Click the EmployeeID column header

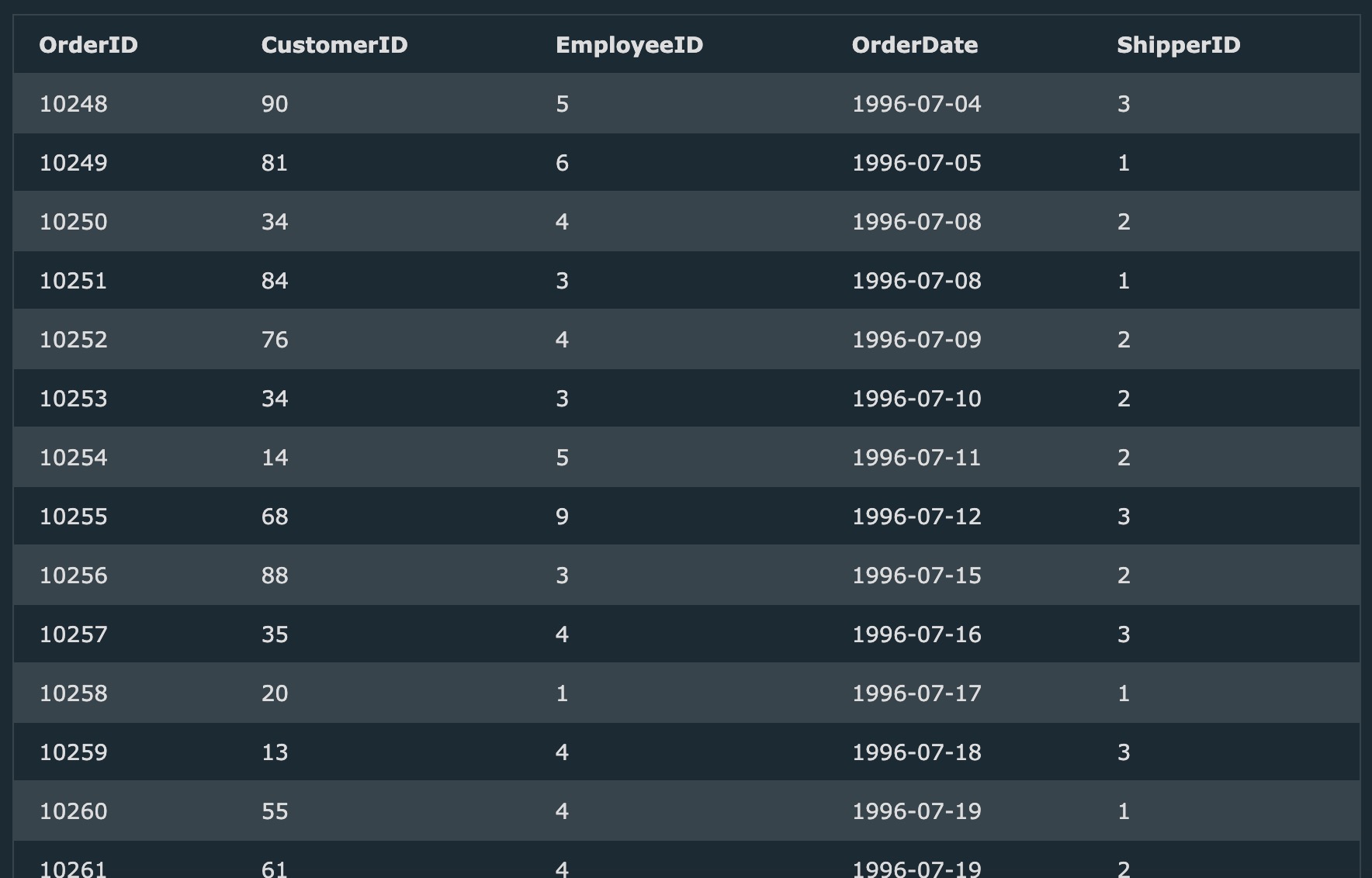[x=627, y=45]
